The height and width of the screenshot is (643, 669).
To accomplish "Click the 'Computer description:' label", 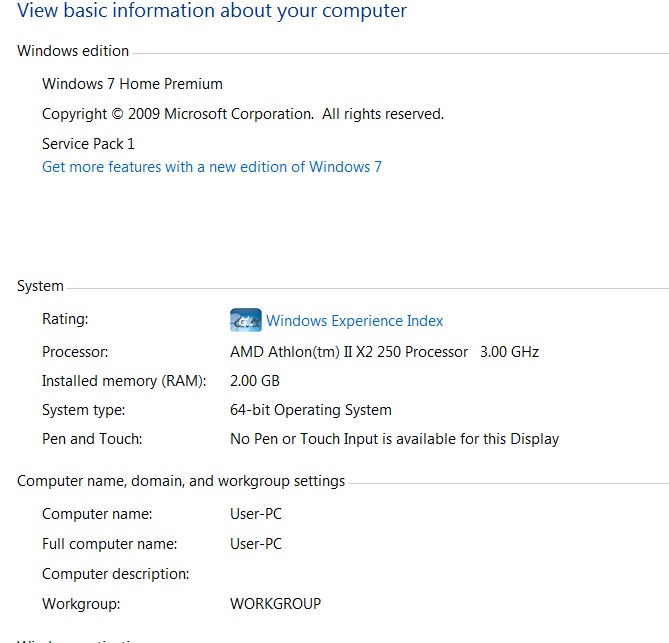I will [116, 574].
